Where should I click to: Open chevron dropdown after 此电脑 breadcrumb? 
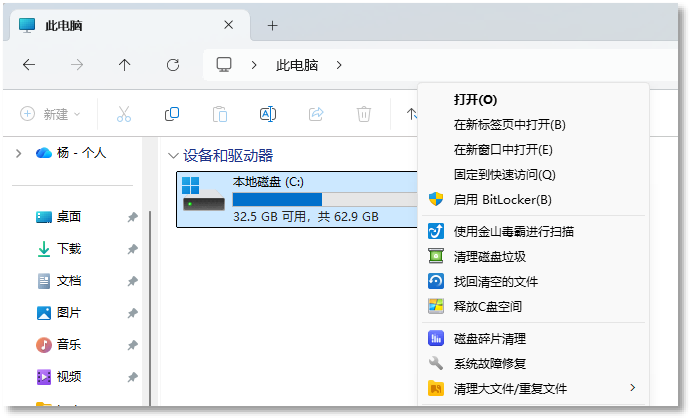click(339, 65)
